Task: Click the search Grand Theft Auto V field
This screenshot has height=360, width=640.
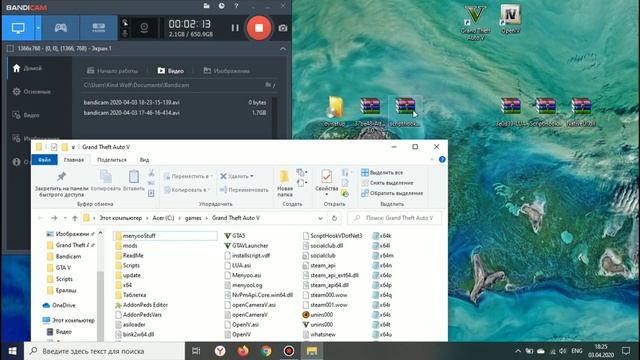Action: tap(394, 218)
